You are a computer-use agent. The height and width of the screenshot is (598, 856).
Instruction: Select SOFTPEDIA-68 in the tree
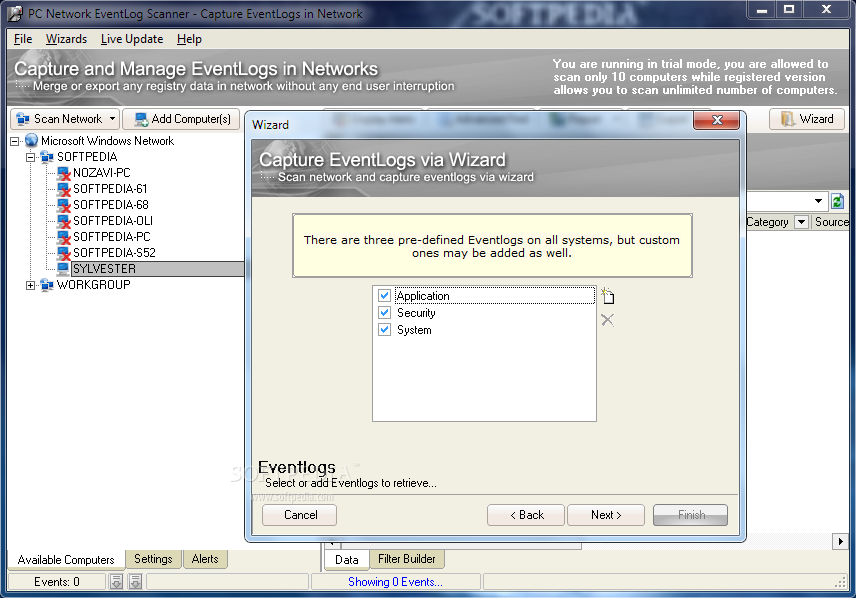111,205
